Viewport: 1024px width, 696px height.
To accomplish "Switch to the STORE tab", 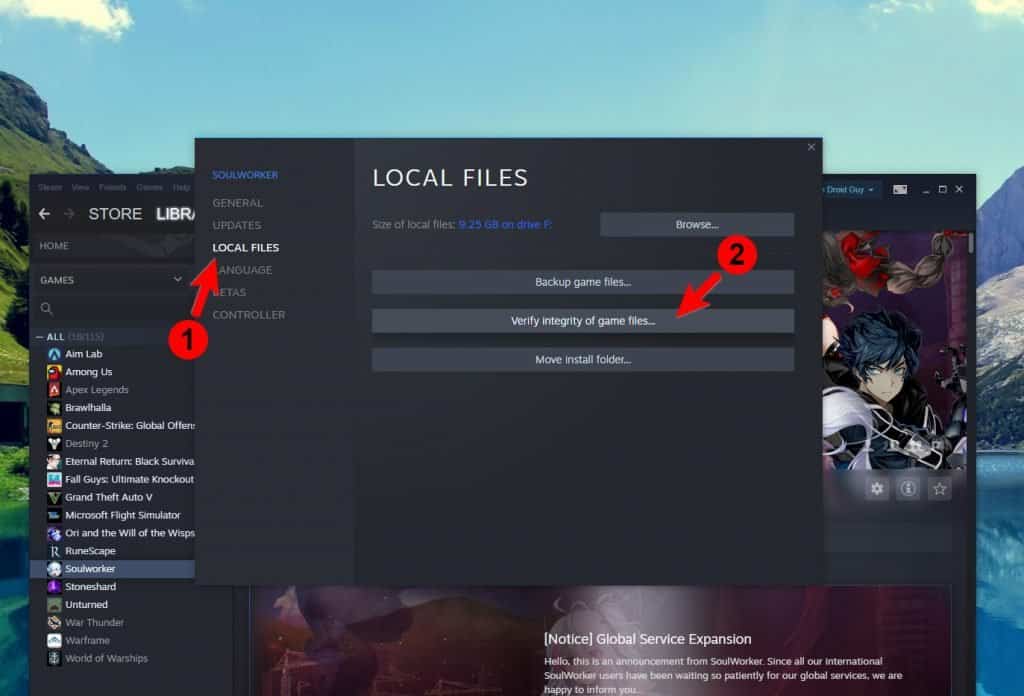I will point(115,214).
